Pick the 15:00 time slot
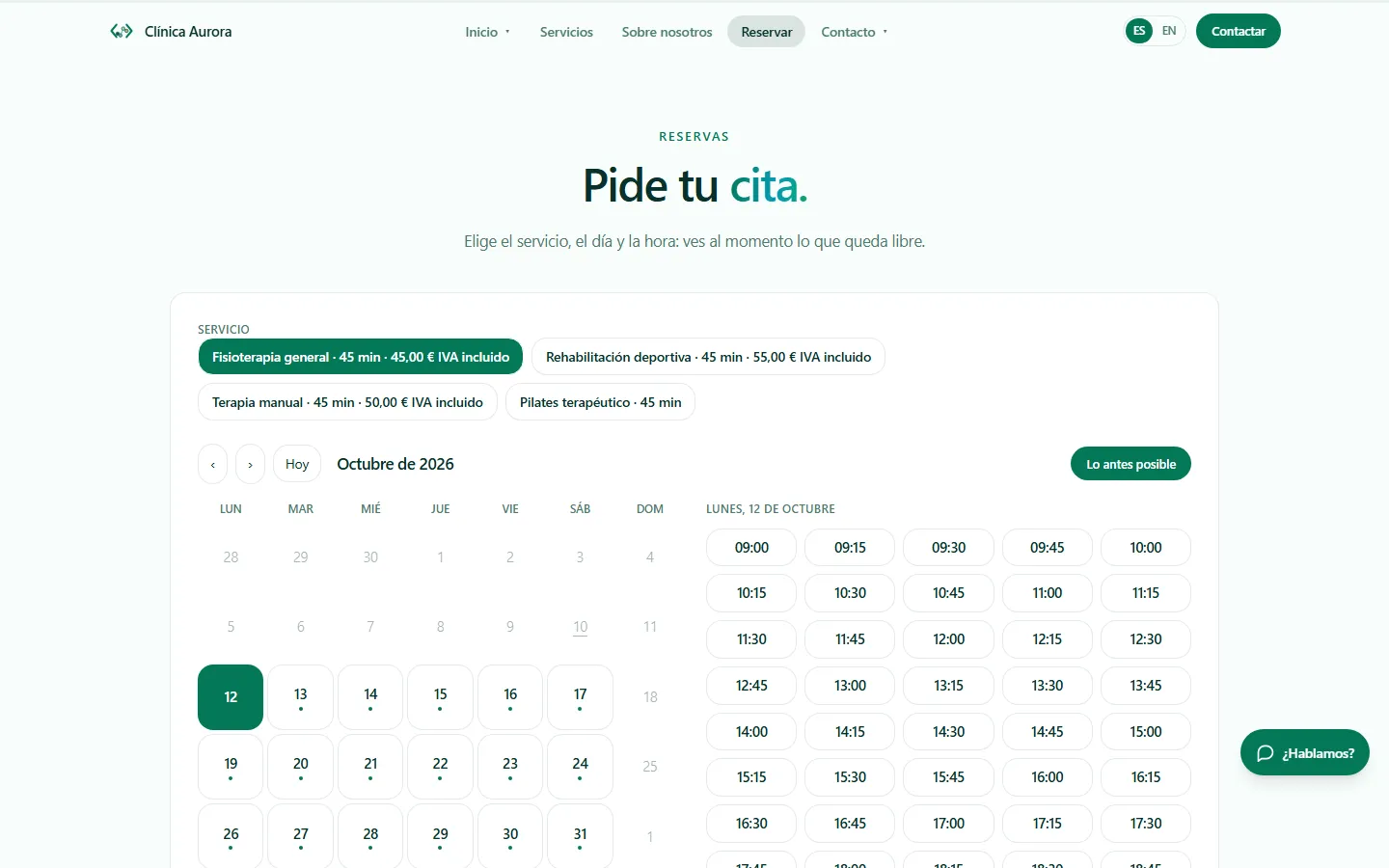This screenshot has height=868, width=1389. pos(1146,731)
